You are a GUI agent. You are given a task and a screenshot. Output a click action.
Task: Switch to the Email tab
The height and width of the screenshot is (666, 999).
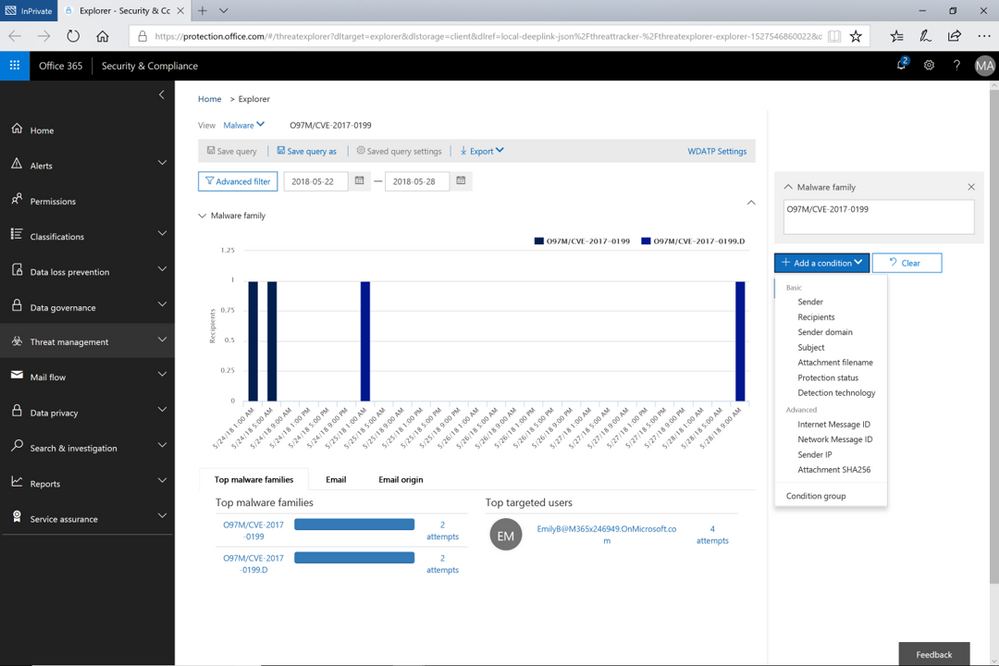coord(335,479)
